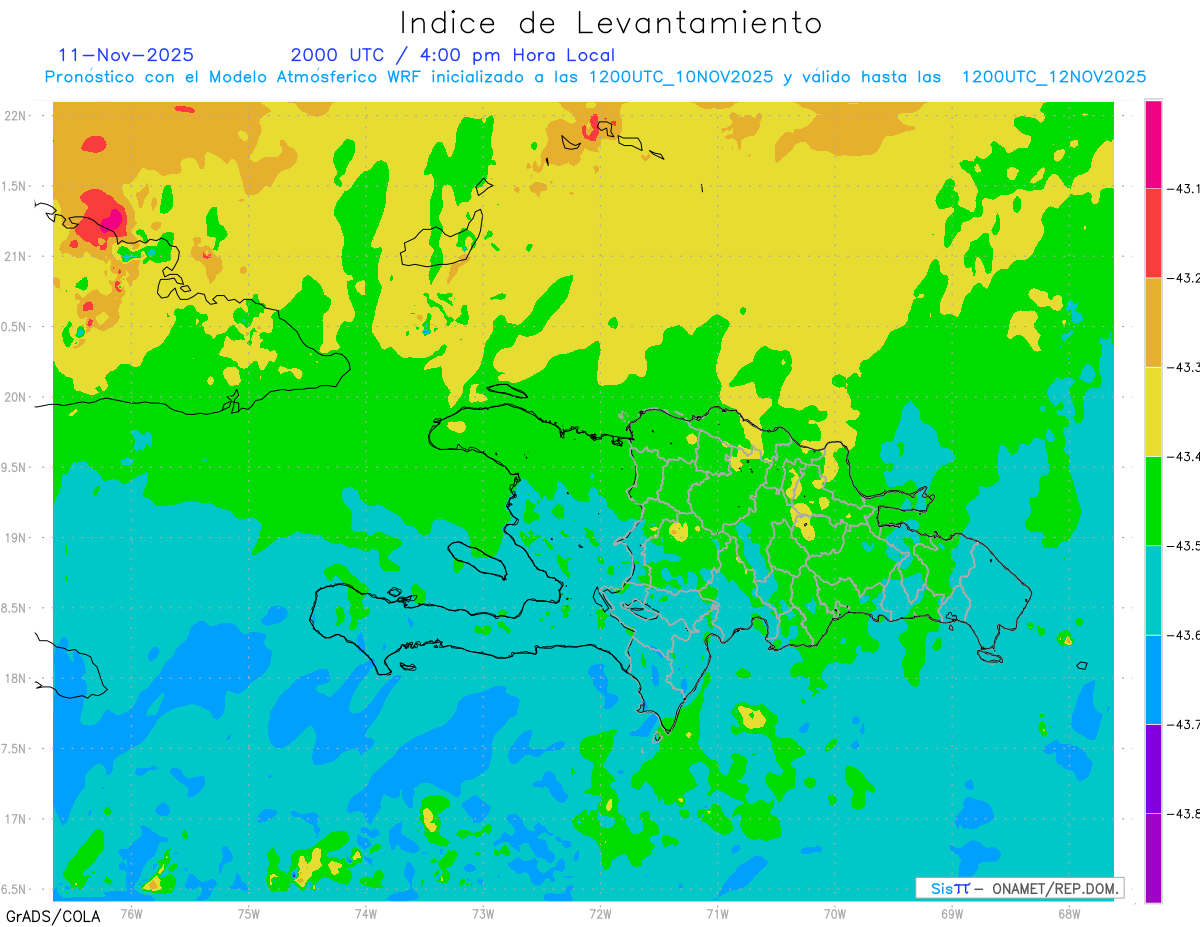Screen dimensions: 1200x927
Task: Select the '-43.7' color bar value
Action: point(1184,724)
